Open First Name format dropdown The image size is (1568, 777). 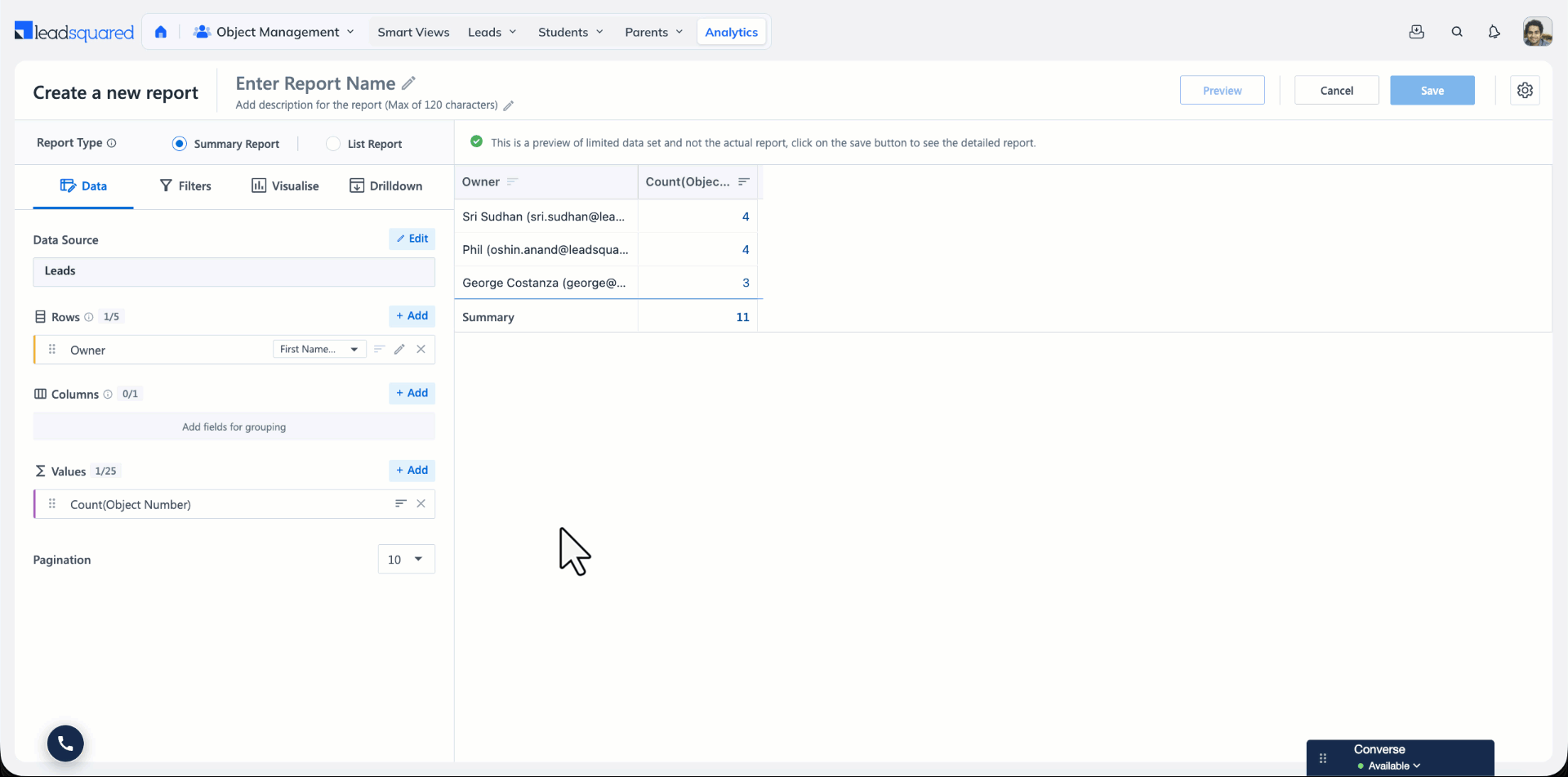tap(319, 349)
